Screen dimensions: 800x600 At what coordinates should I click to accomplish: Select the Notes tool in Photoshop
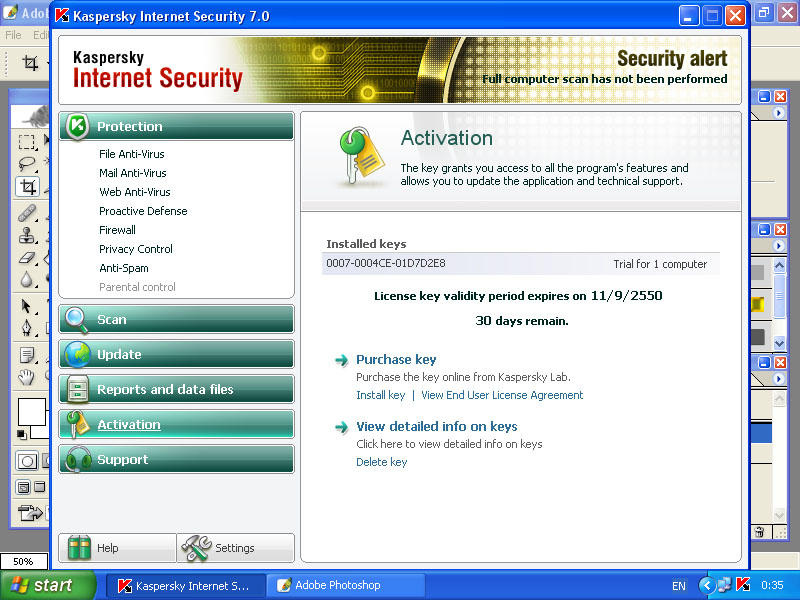27,355
